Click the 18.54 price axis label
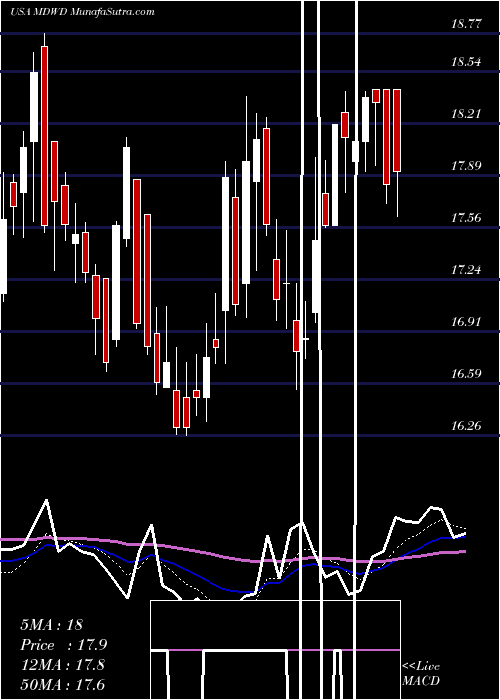 (x=466, y=62)
